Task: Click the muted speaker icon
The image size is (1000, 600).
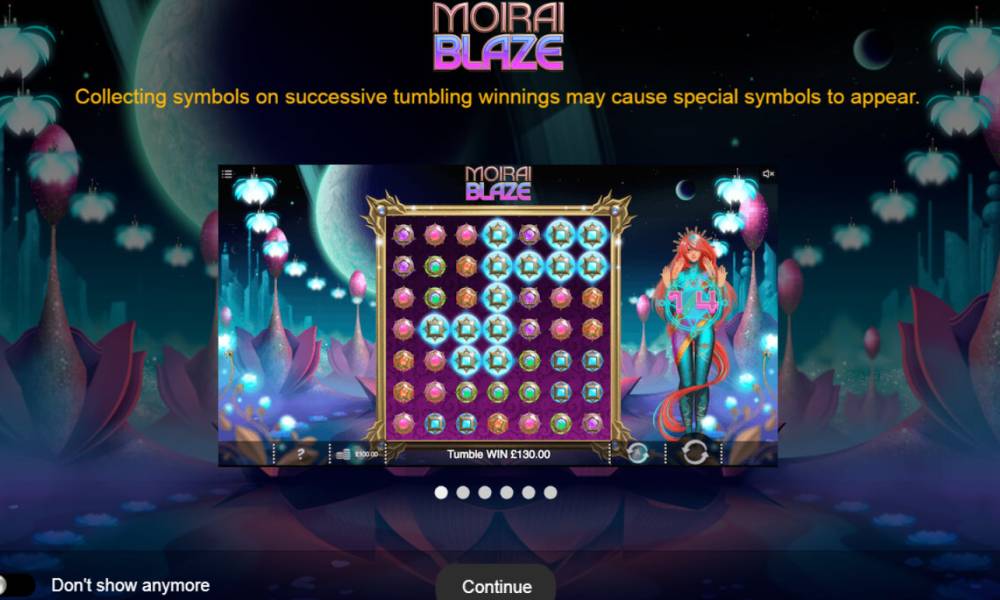Action: 768,173
